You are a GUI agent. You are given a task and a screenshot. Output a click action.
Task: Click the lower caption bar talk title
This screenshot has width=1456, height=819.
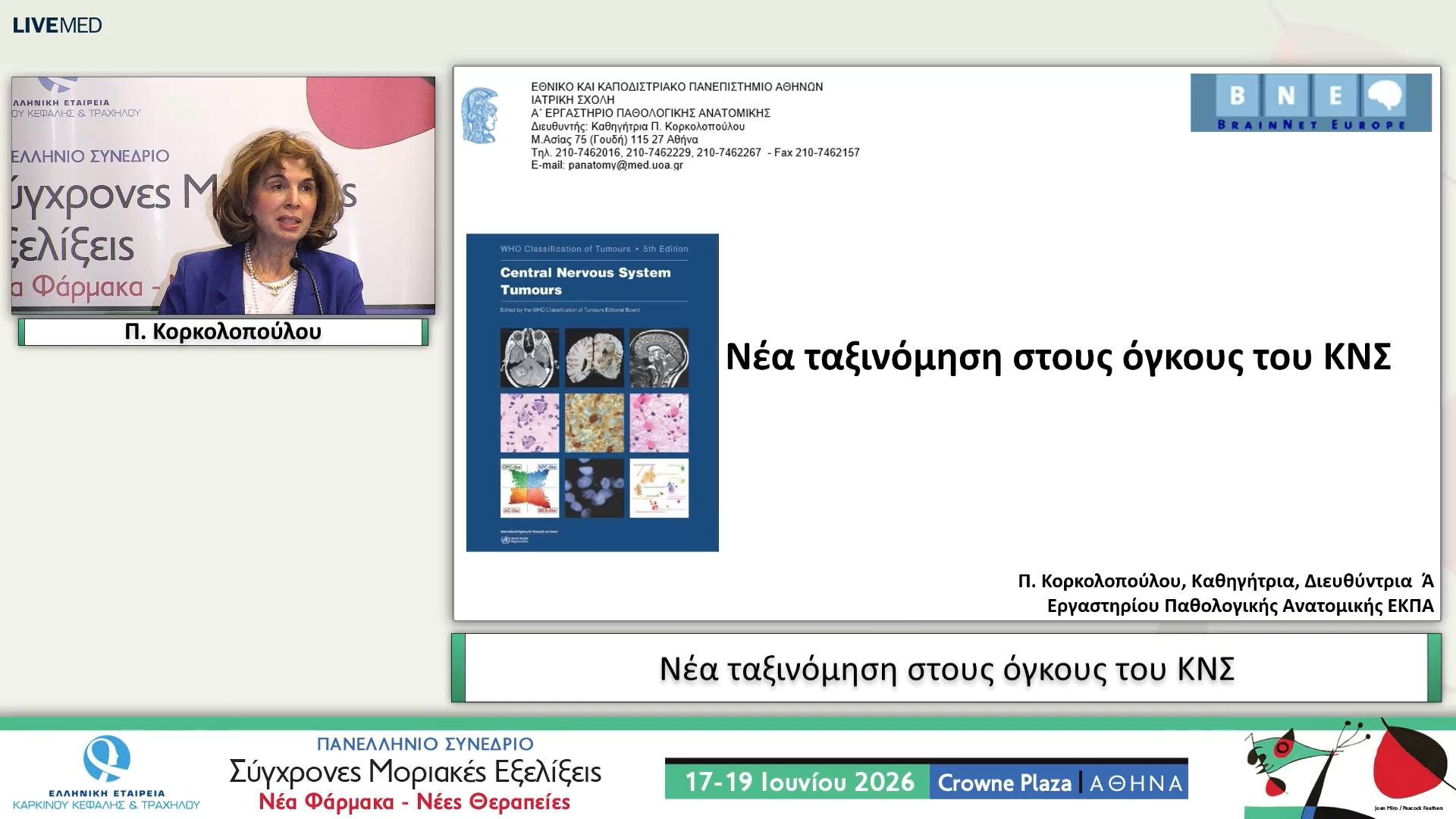tap(946, 669)
